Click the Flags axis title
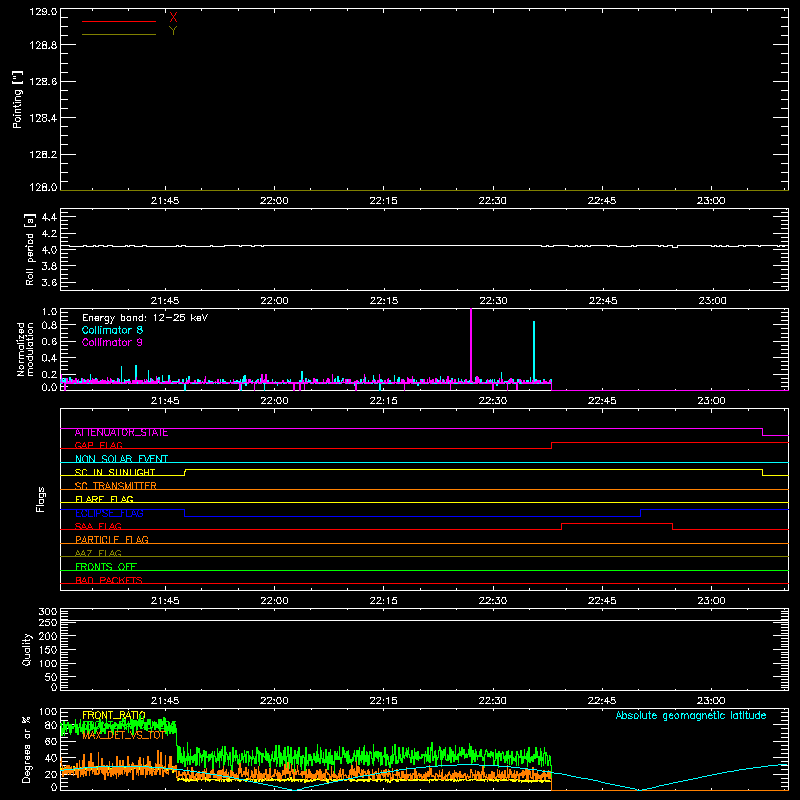The width and height of the screenshot is (800, 800). pyautogui.click(x=41, y=499)
